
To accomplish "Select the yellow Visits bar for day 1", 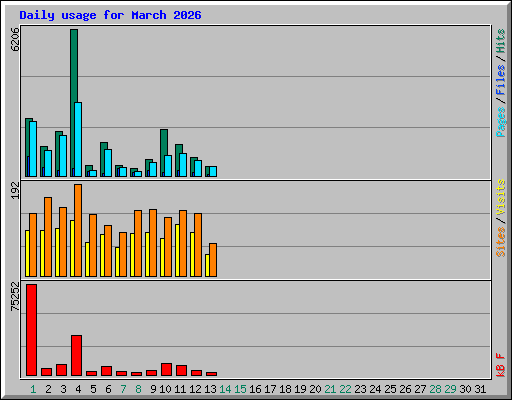I will point(27,253).
